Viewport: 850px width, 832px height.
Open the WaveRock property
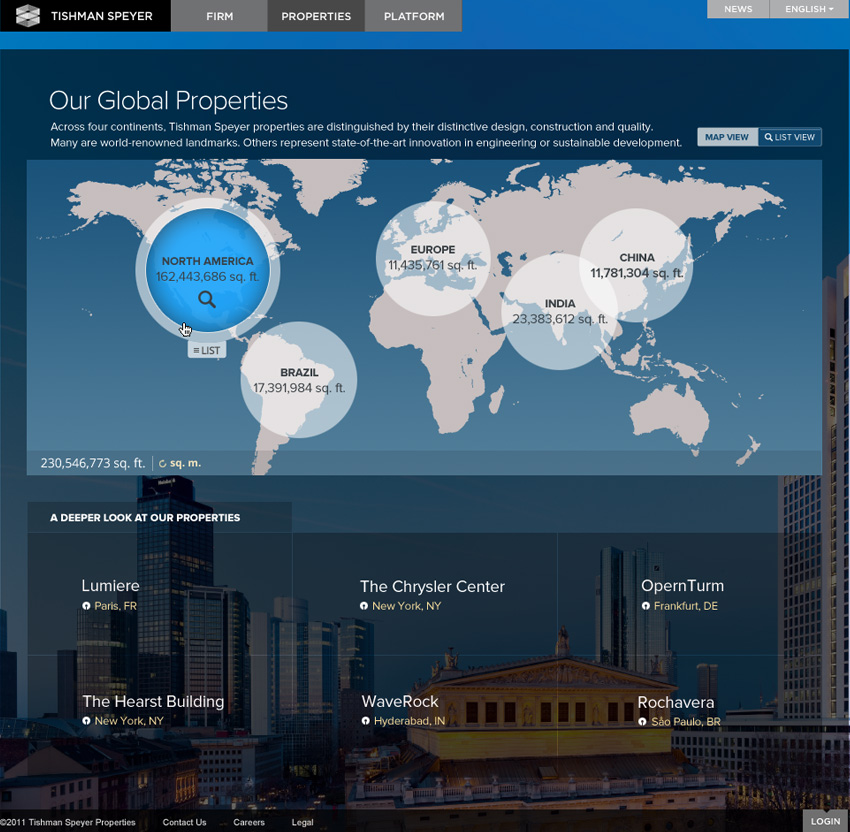pyautogui.click(x=400, y=701)
